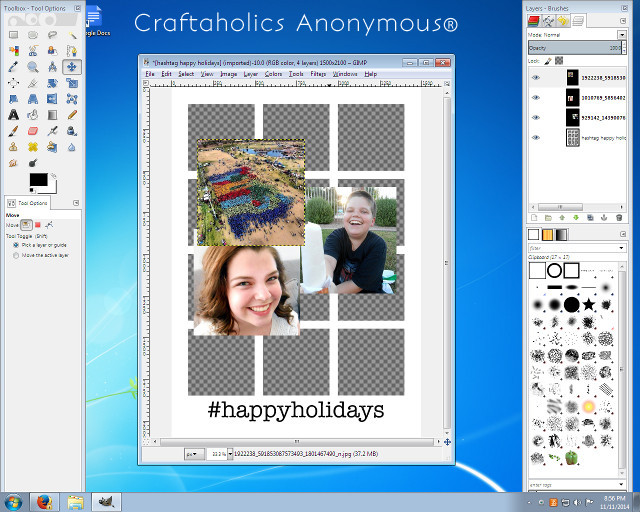Open the File menu
The image size is (640, 512).
(x=150, y=74)
